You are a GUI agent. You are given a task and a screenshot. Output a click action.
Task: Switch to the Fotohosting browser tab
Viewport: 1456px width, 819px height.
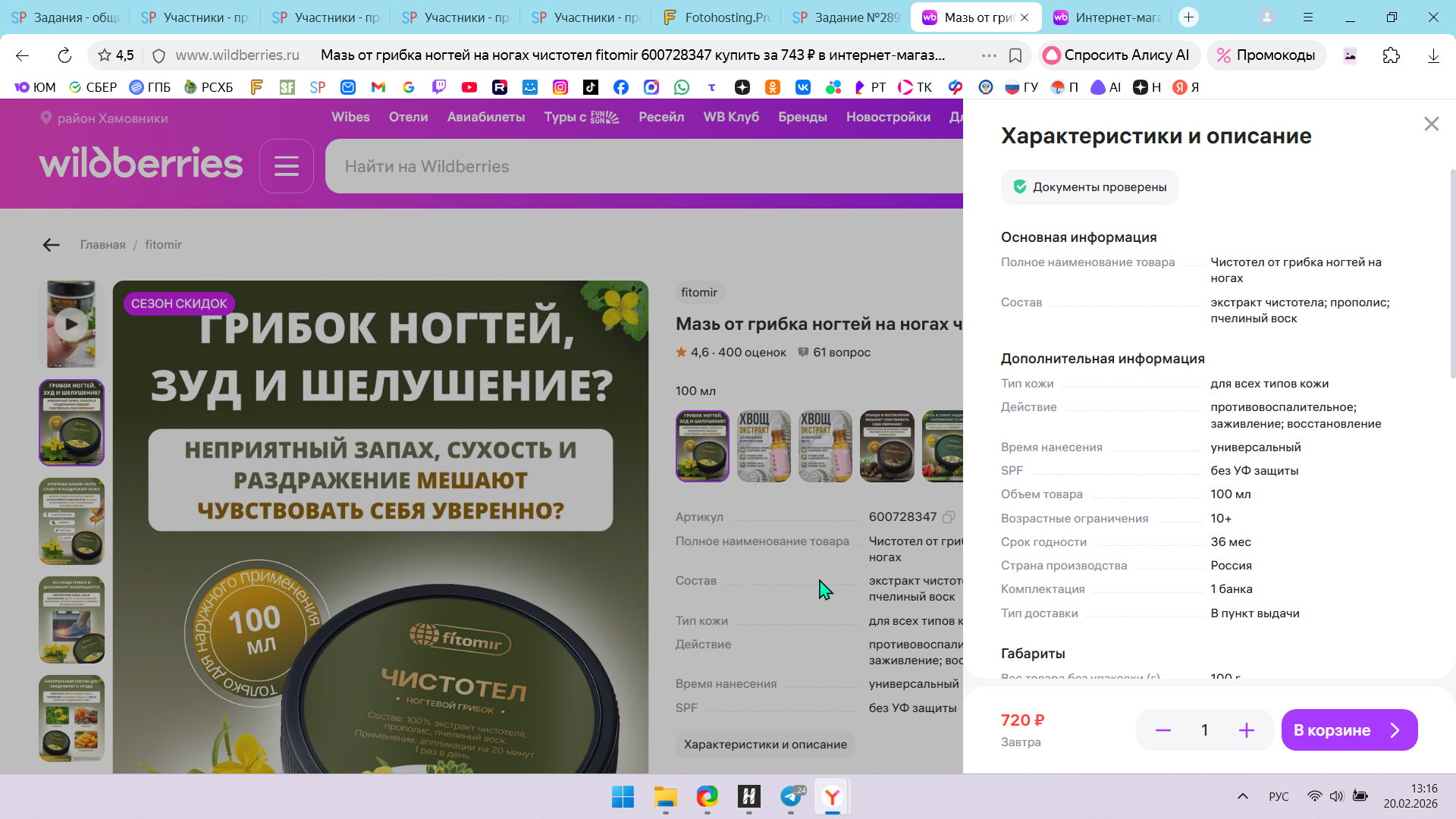pyautogui.click(x=715, y=17)
